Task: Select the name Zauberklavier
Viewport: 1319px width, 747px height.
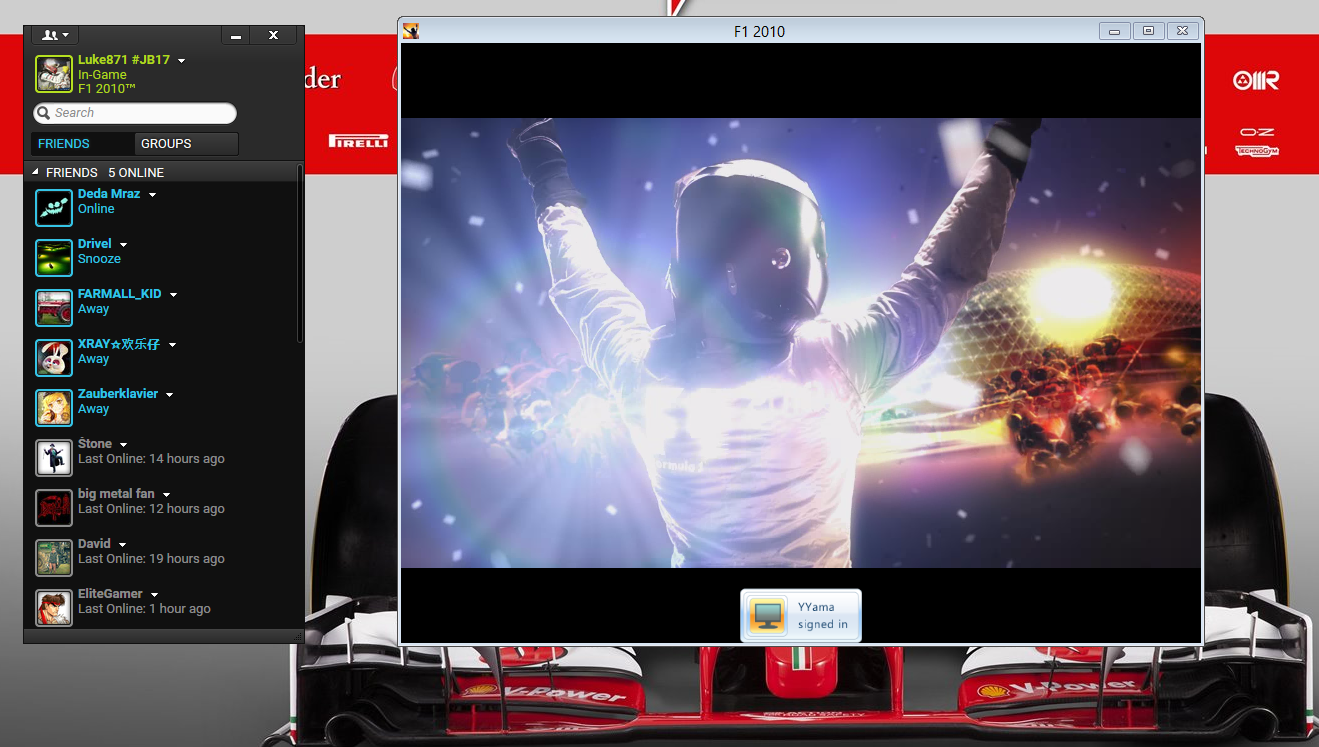Action: [118, 394]
